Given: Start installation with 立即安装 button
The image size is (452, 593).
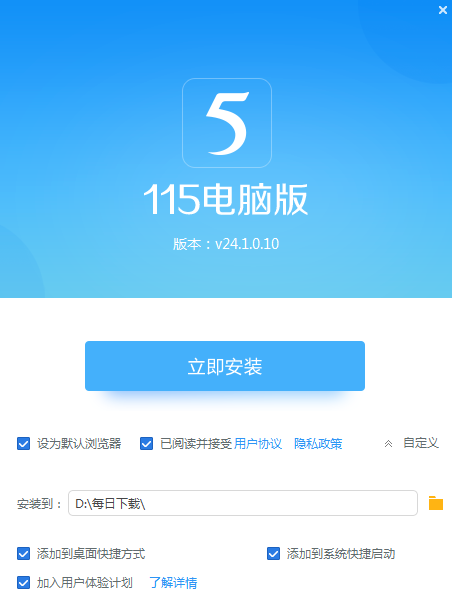Looking at the screenshot, I should click(225, 366).
